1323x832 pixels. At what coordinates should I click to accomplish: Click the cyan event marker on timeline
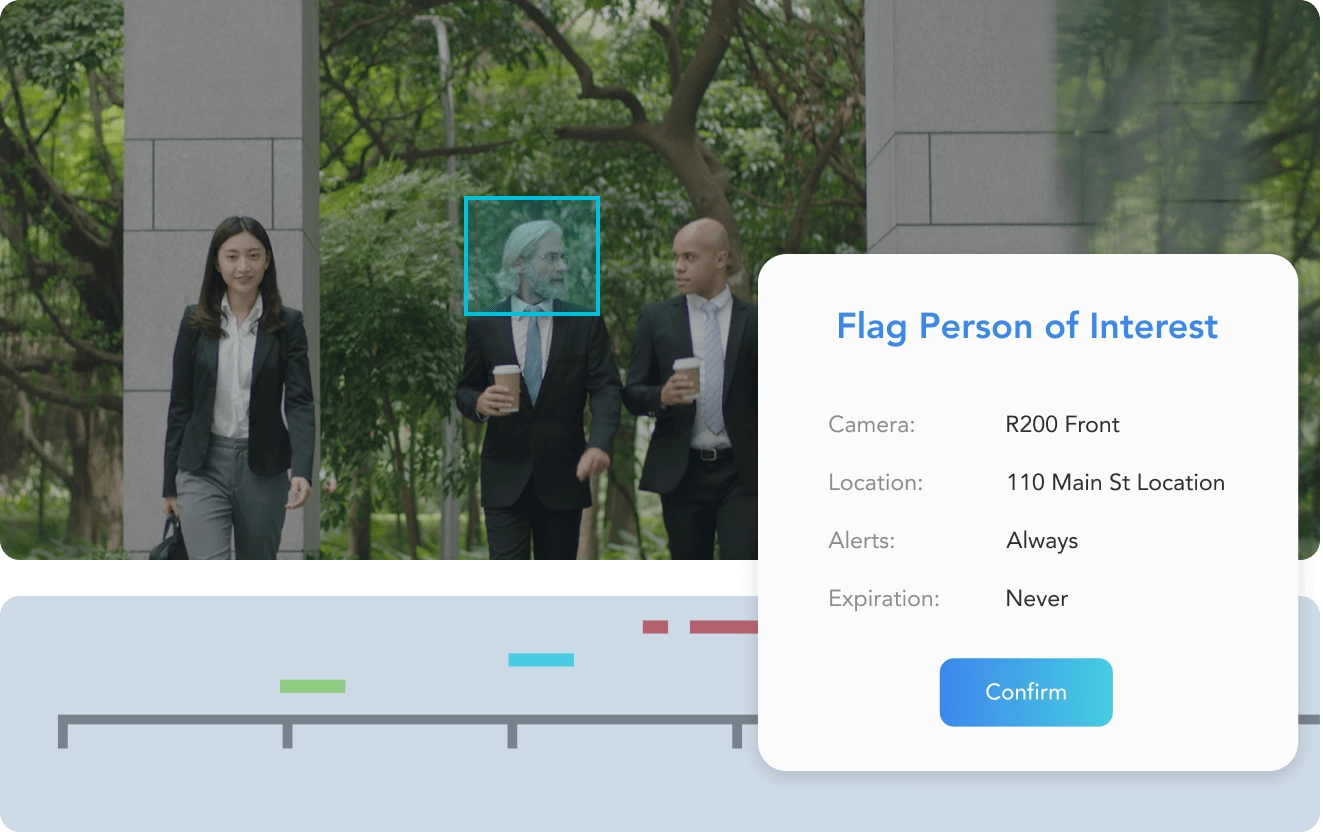pos(540,660)
